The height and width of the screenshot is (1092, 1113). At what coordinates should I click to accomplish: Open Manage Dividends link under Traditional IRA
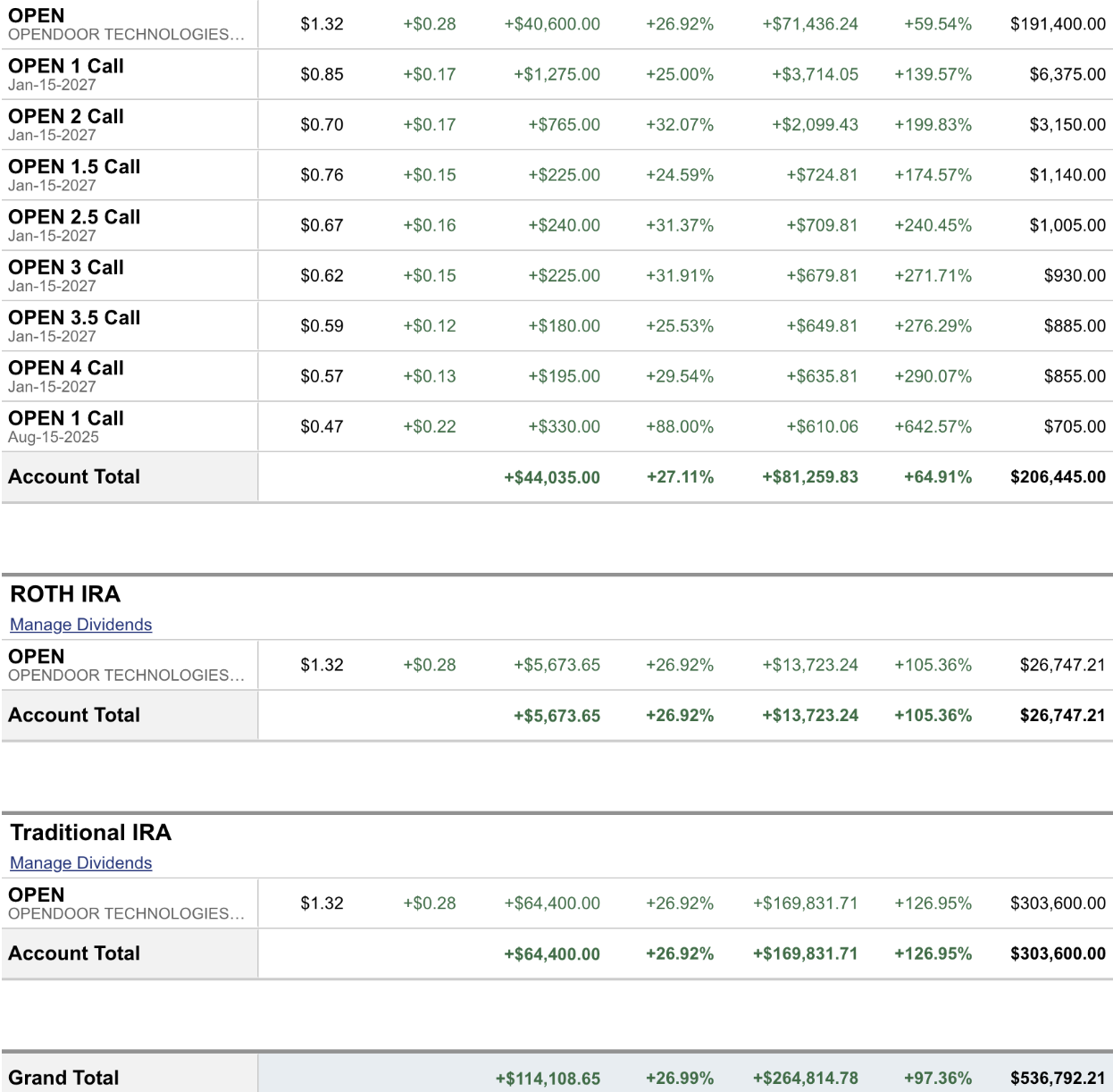(x=80, y=863)
